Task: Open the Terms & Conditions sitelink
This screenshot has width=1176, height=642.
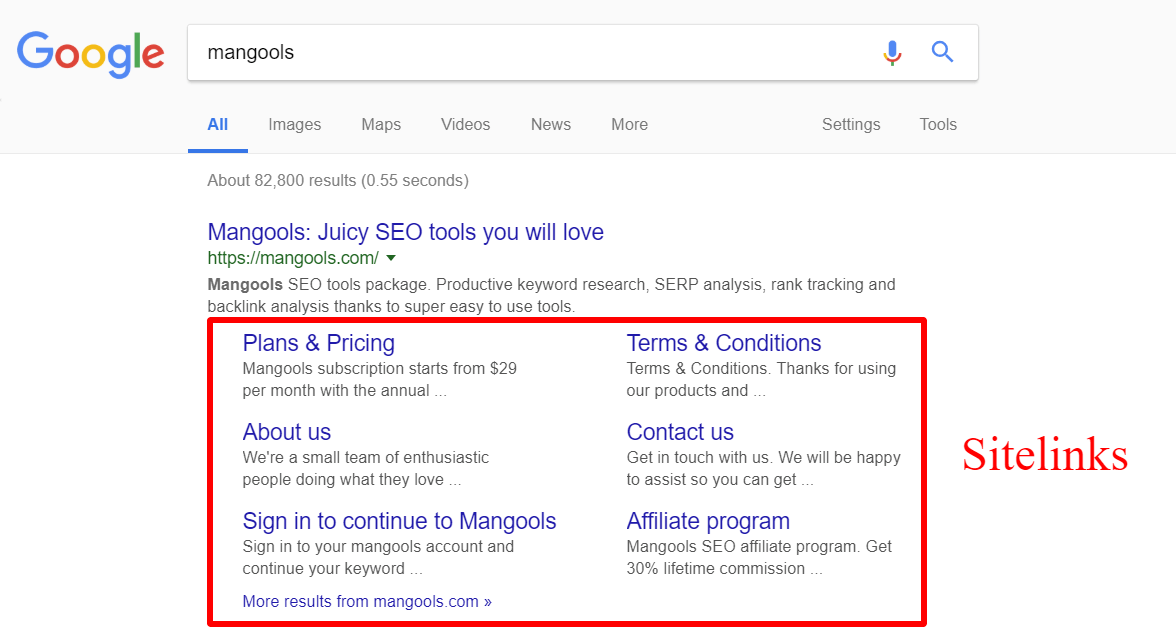Action: [x=724, y=344]
